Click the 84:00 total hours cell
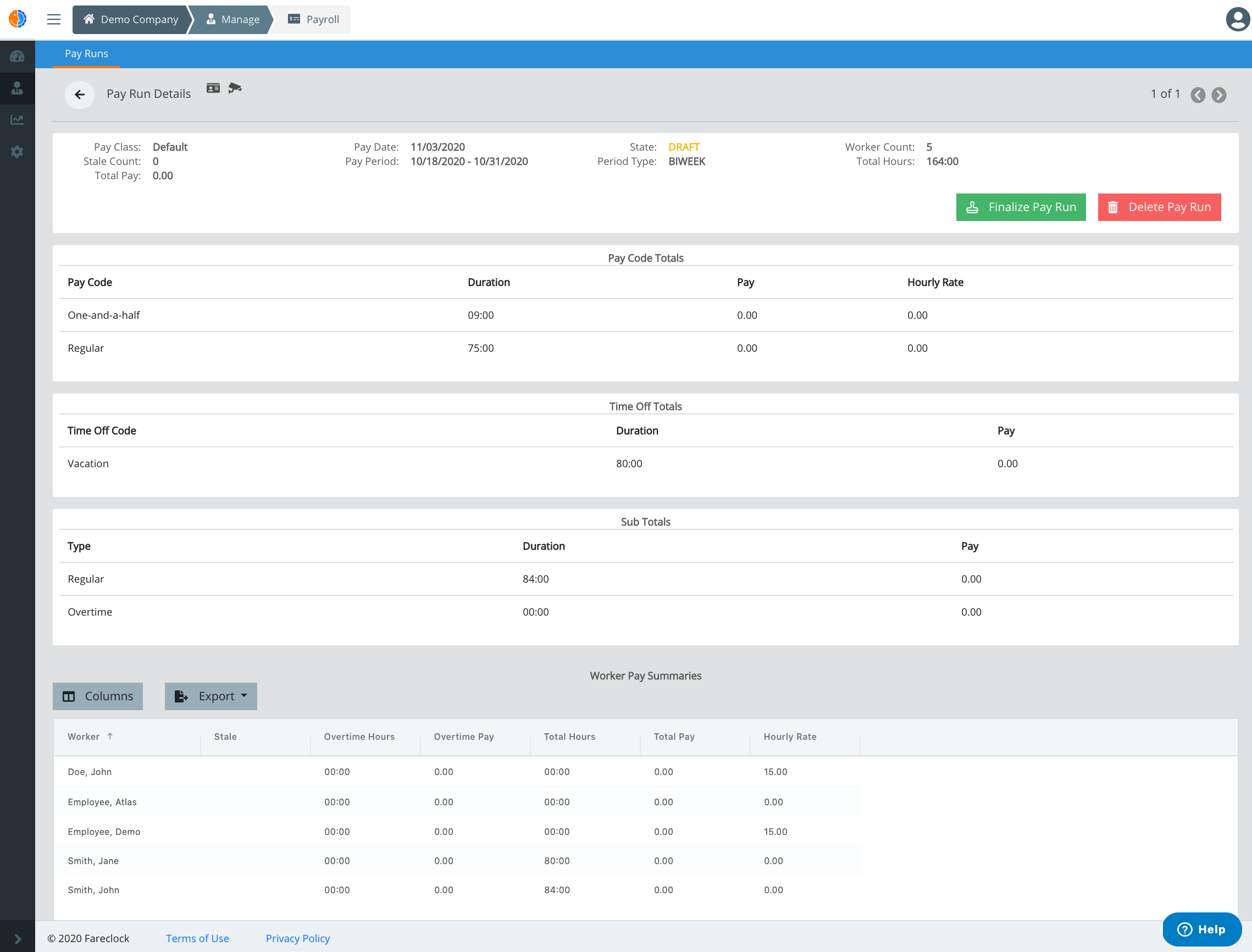Screen dimensions: 1252x952 pos(557,890)
